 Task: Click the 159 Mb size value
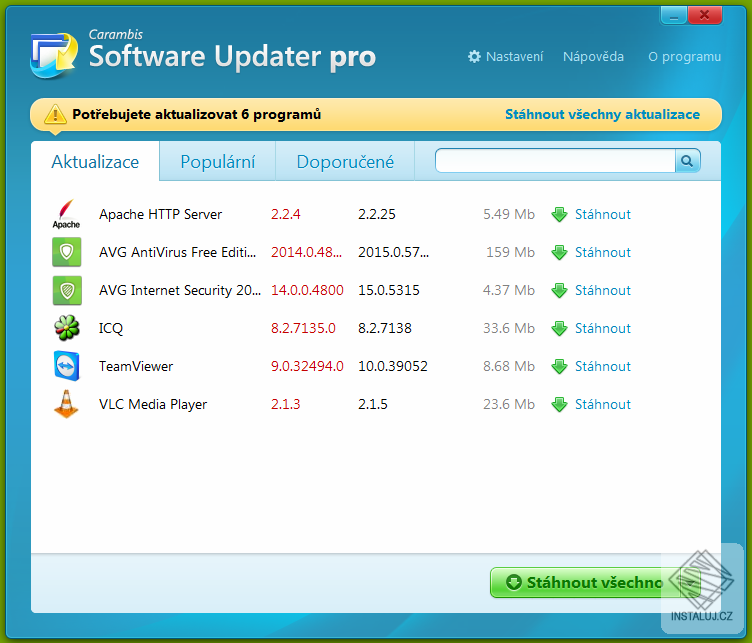tap(510, 252)
